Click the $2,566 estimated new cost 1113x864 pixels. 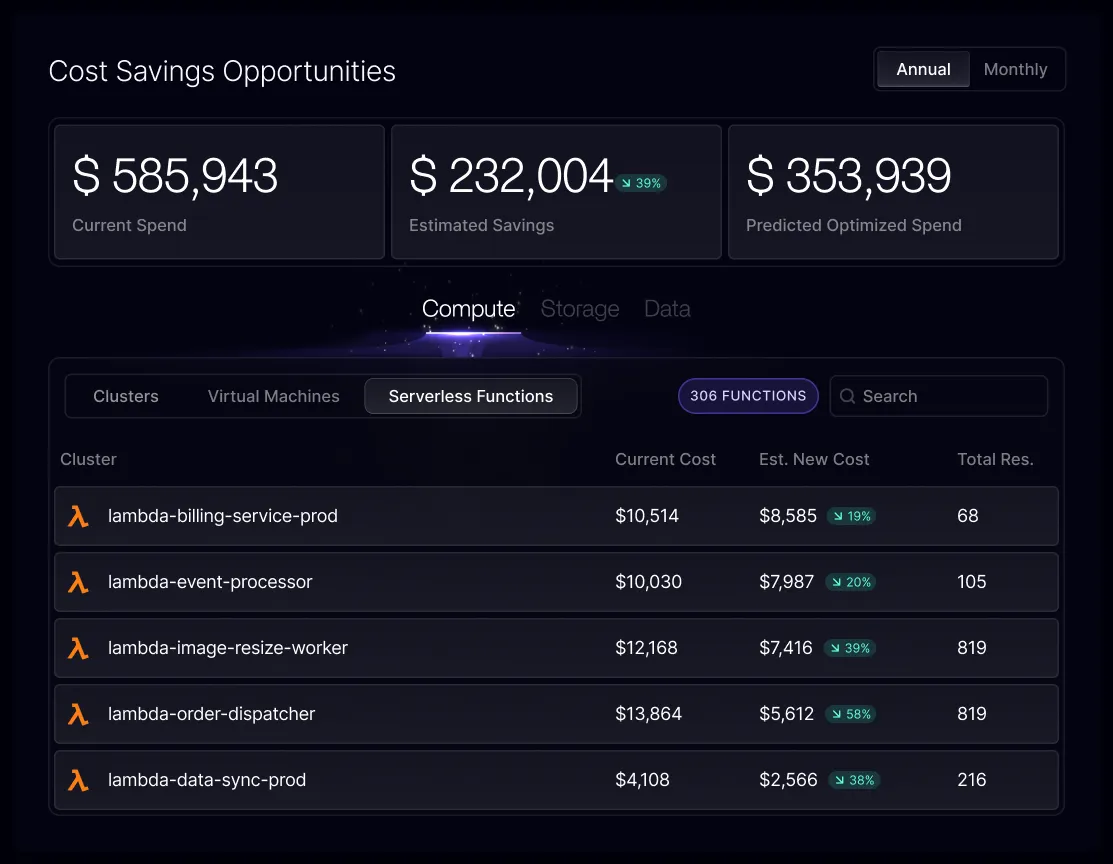789,780
